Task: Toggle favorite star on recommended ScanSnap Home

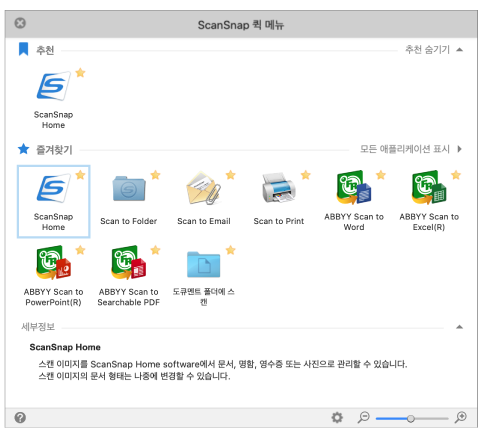Action: 80,73
